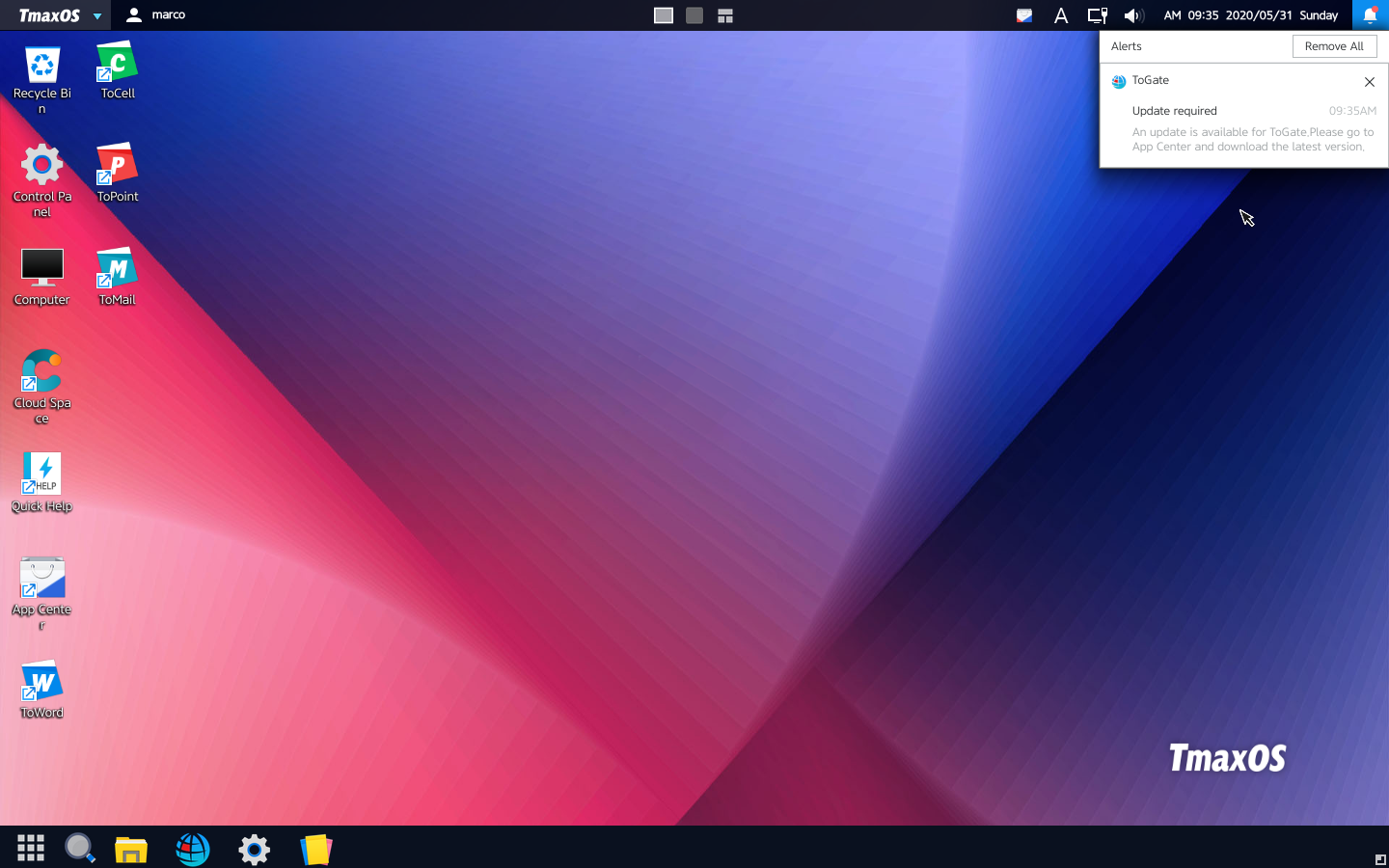This screenshot has width=1389, height=868.
Task: Click the notification bell icon
Action: click(x=1371, y=14)
